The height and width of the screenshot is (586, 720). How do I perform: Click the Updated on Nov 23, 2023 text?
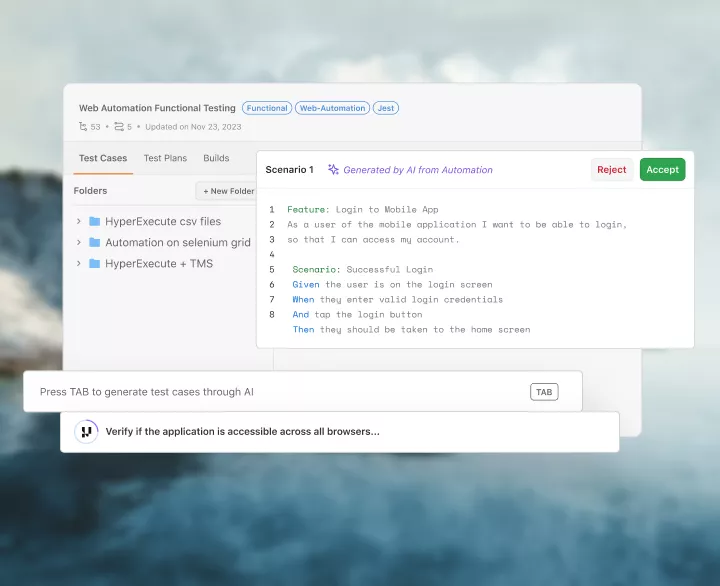(193, 127)
